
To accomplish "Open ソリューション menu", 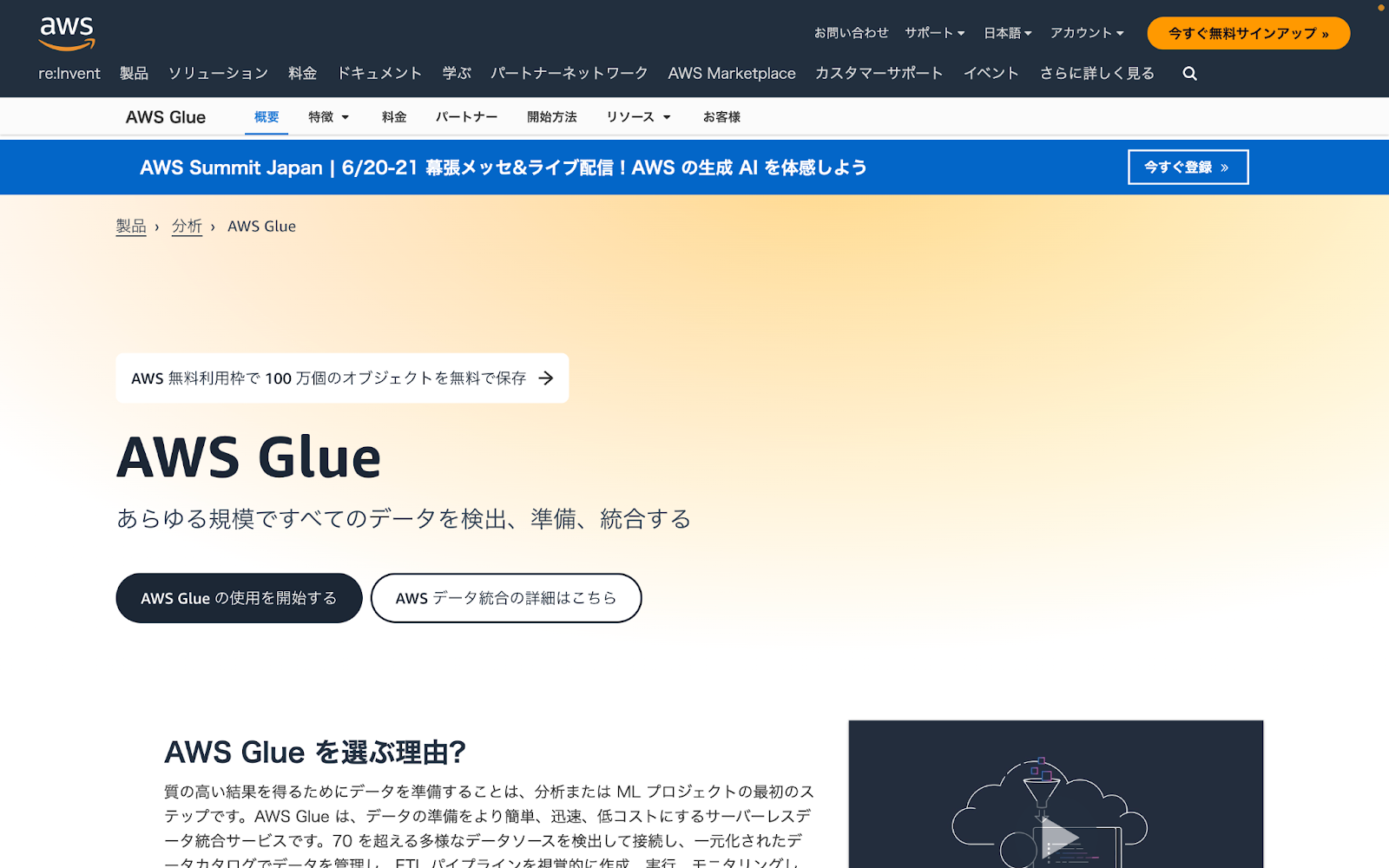I will pos(218,74).
